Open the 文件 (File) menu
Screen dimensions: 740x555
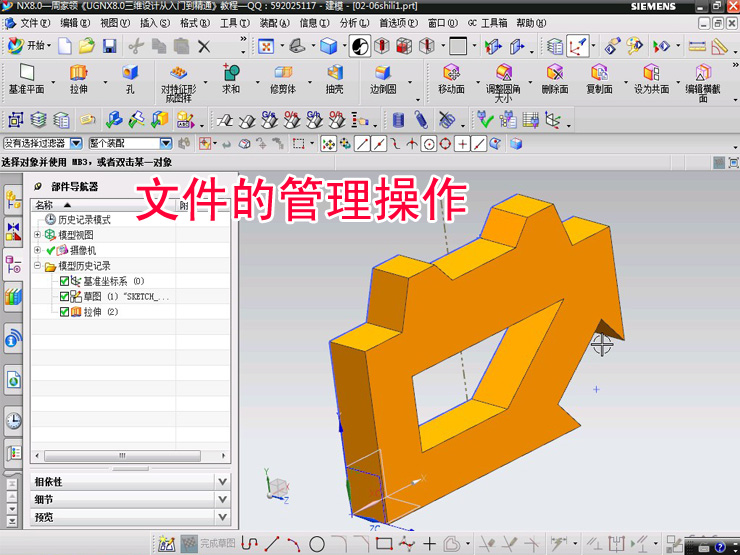coord(34,22)
